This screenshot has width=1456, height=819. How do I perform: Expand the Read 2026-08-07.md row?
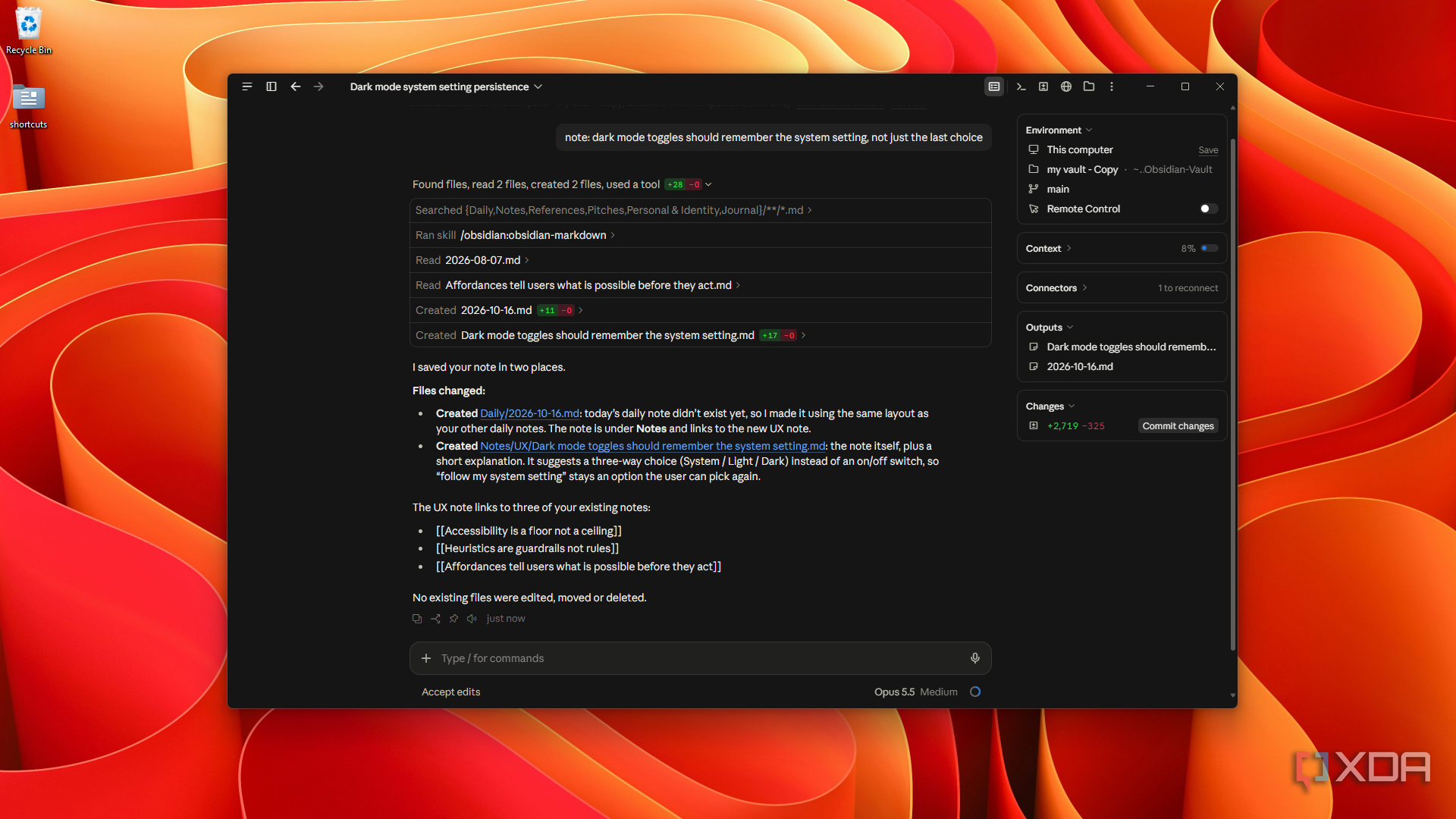click(700, 260)
